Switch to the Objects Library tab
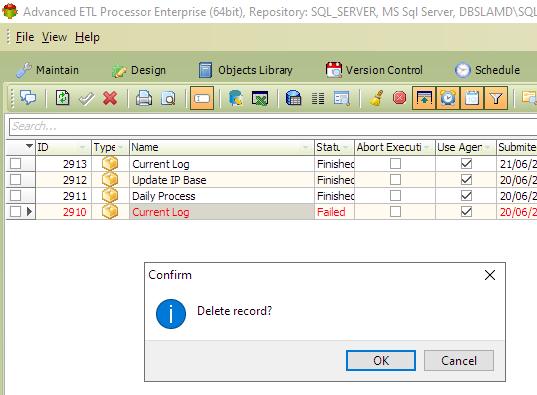Screen dimensions: 537x395 click(246, 70)
